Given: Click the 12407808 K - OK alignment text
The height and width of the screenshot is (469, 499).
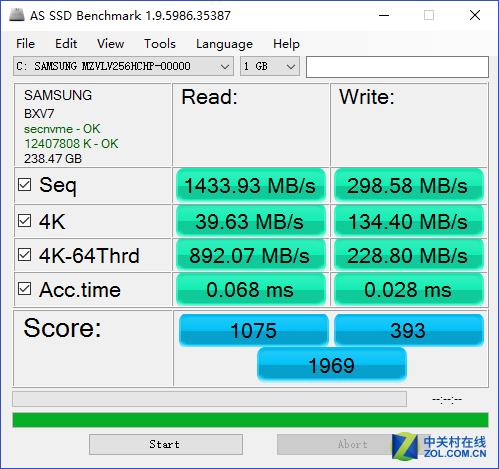Looking at the screenshot, I should (71, 144).
